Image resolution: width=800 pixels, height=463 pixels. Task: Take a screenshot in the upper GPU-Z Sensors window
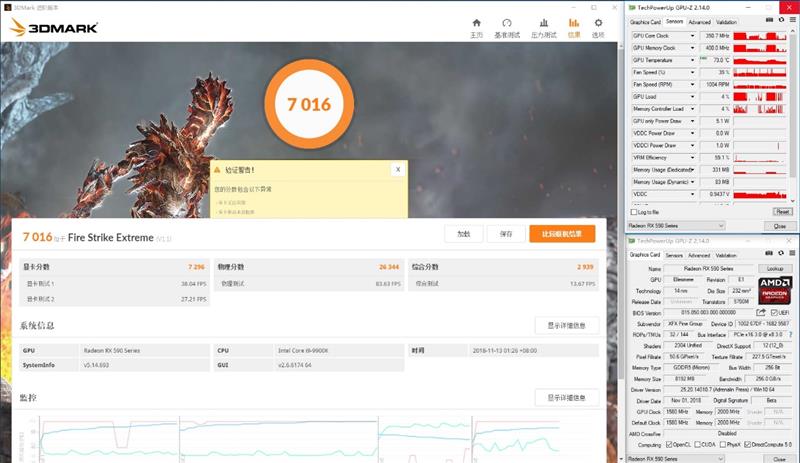(x=769, y=20)
